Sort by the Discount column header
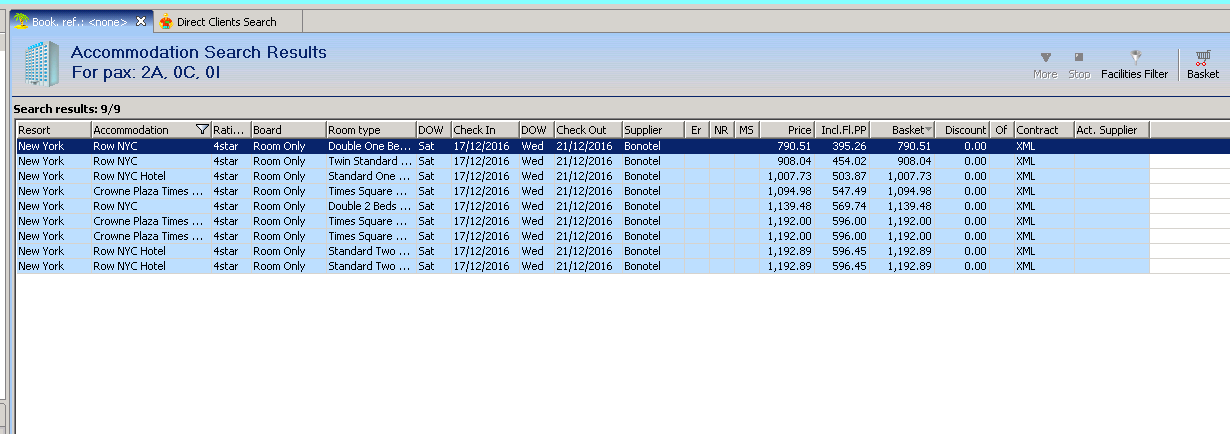The image size is (1230, 434). point(964,130)
